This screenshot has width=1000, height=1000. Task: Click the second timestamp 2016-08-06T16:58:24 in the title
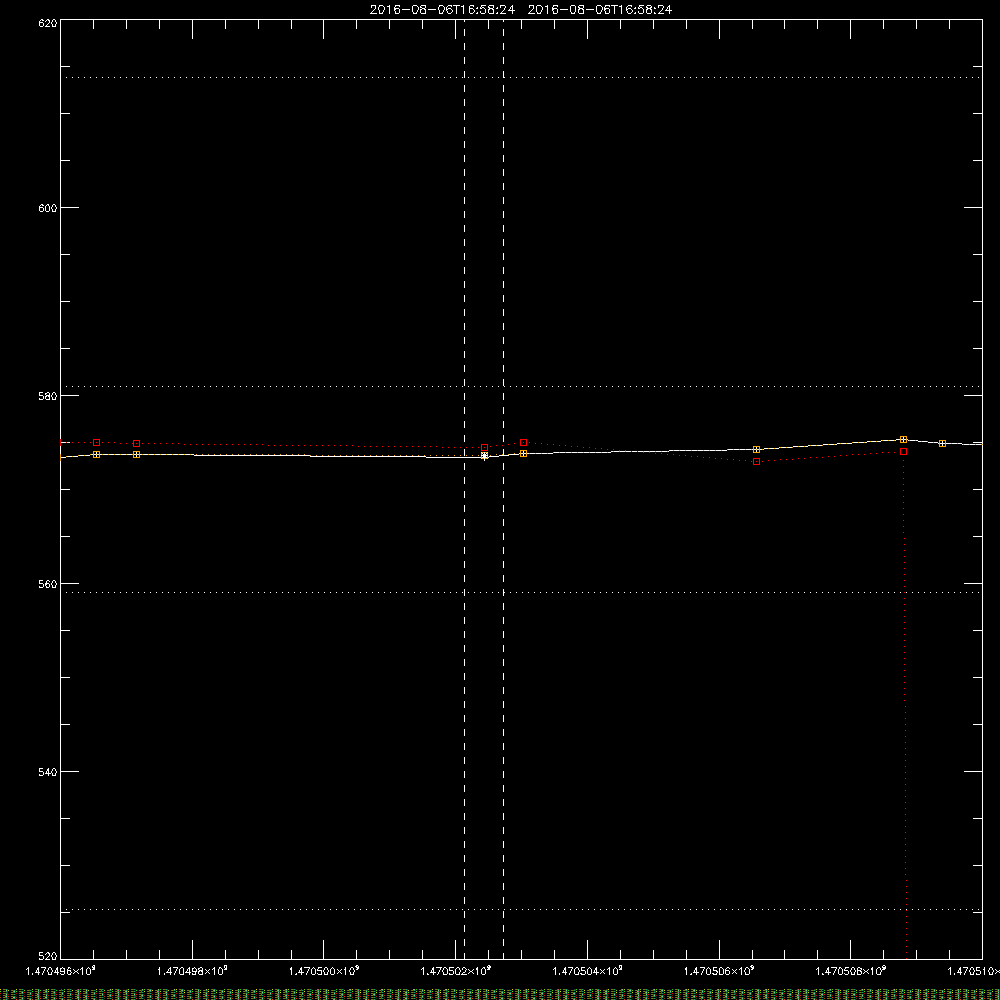[x=599, y=10]
